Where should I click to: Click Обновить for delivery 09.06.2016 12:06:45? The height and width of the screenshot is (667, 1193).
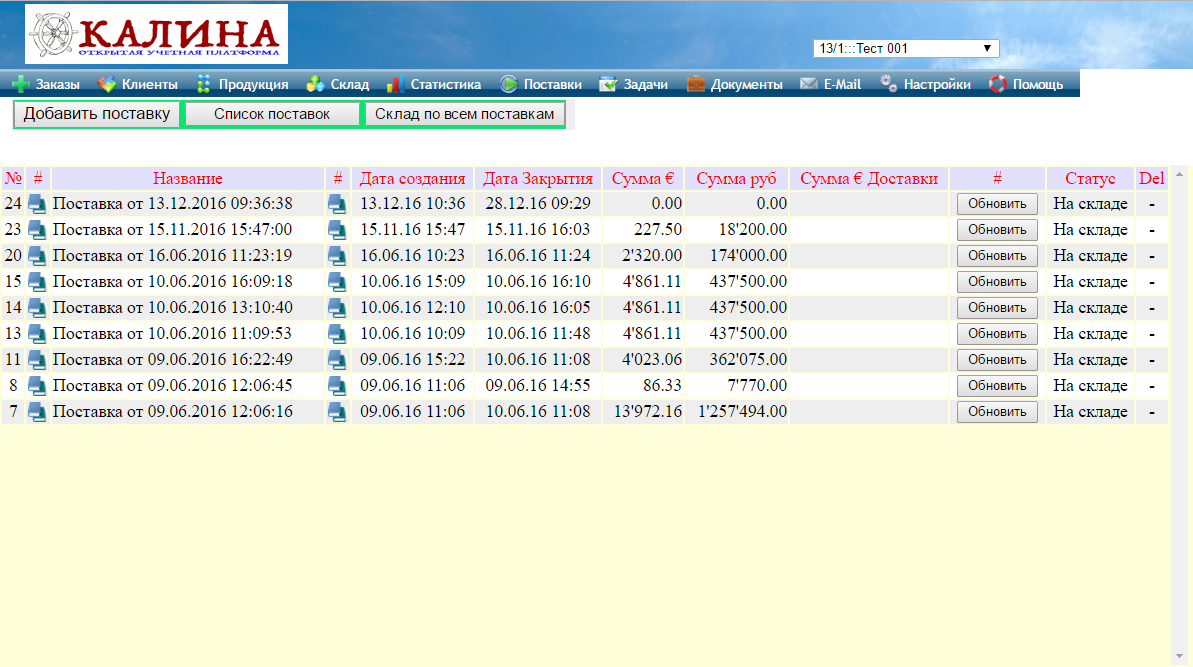[x=997, y=386]
